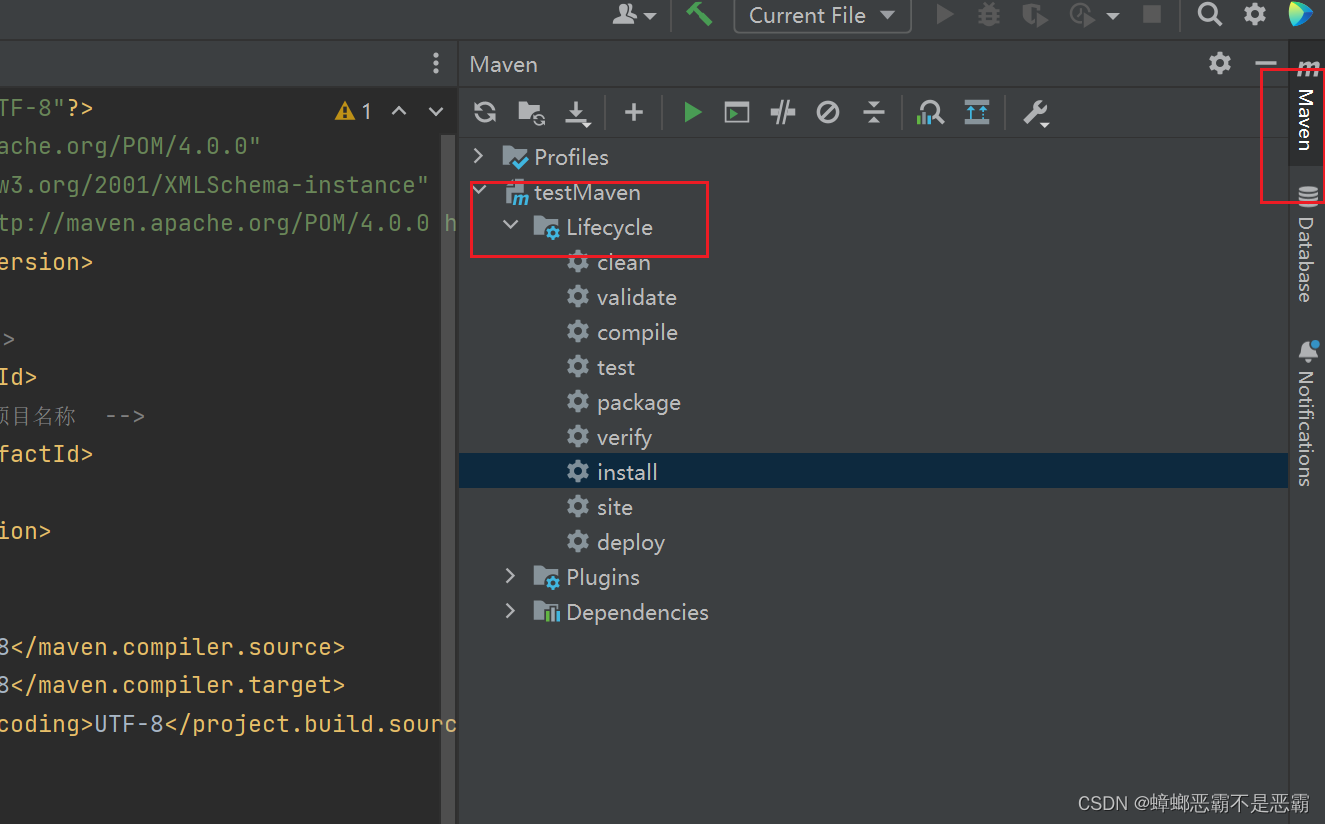Open the user account dropdown icon
Image resolution: width=1325 pixels, height=824 pixels.
coord(634,14)
